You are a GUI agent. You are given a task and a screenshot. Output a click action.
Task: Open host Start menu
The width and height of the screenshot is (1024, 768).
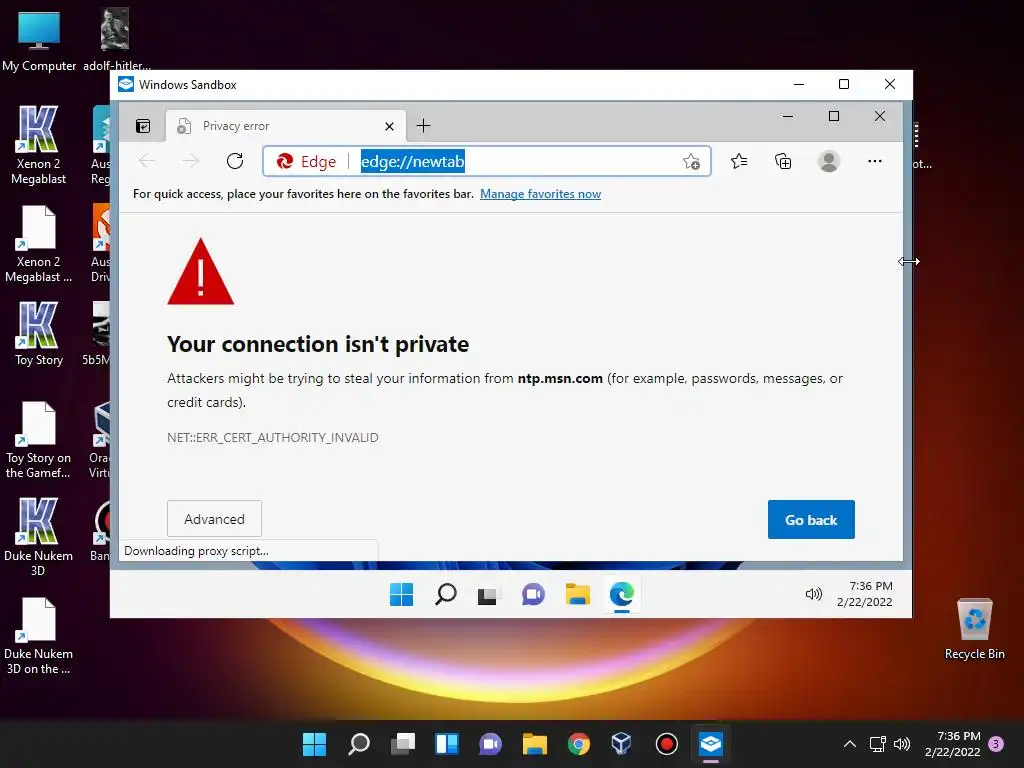pos(314,744)
